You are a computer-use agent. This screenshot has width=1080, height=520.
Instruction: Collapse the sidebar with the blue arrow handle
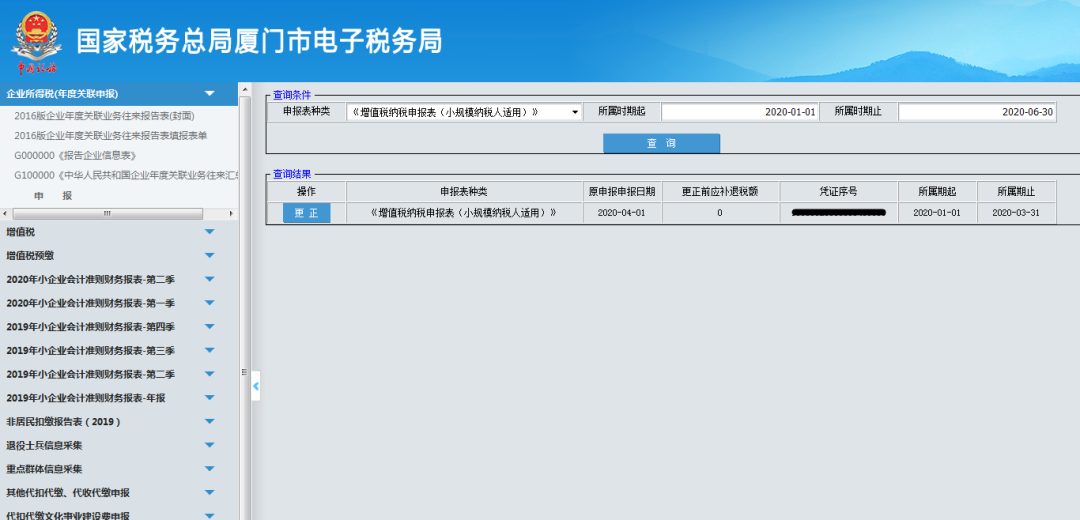[256, 386]
